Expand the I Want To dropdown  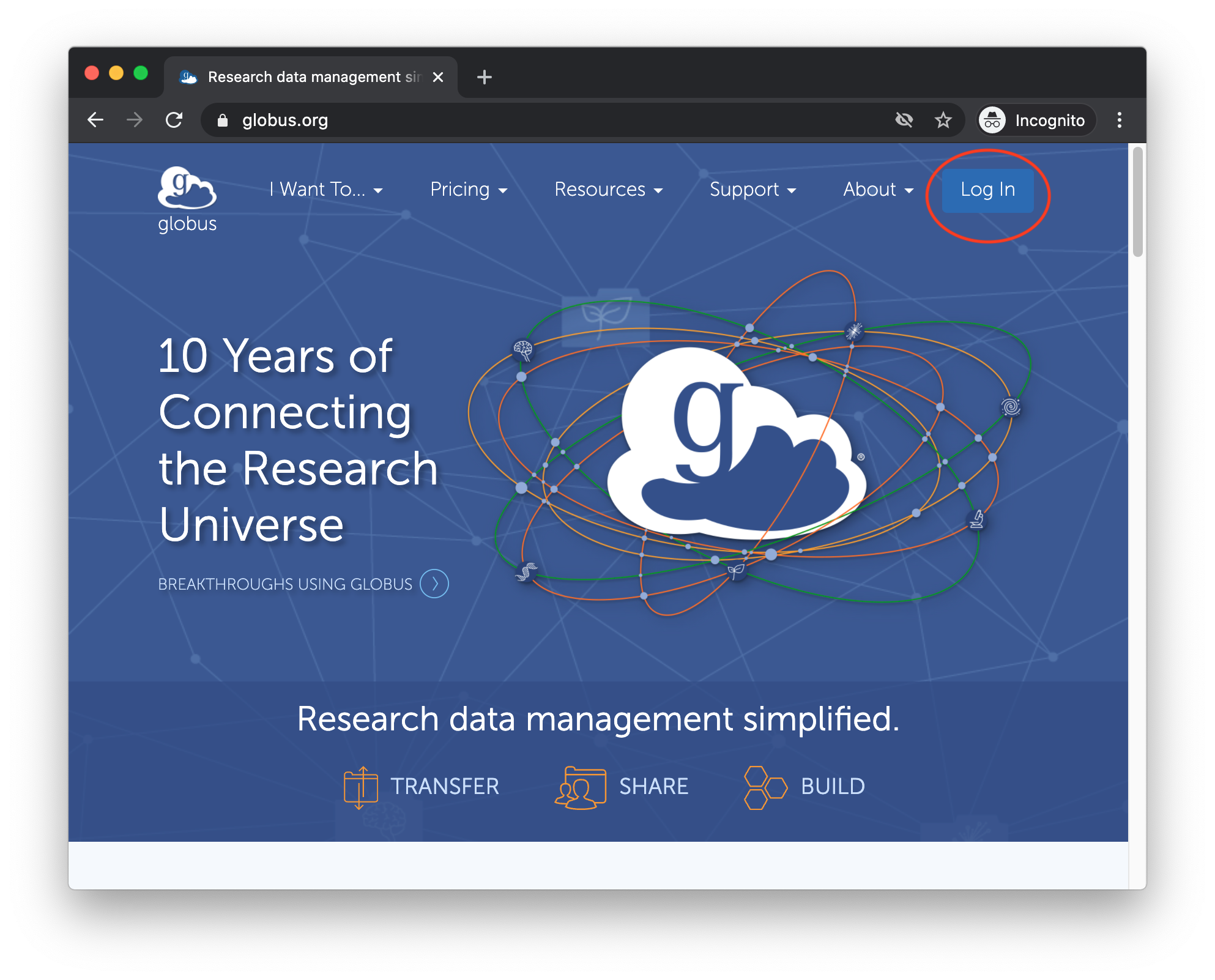(326, 190)
